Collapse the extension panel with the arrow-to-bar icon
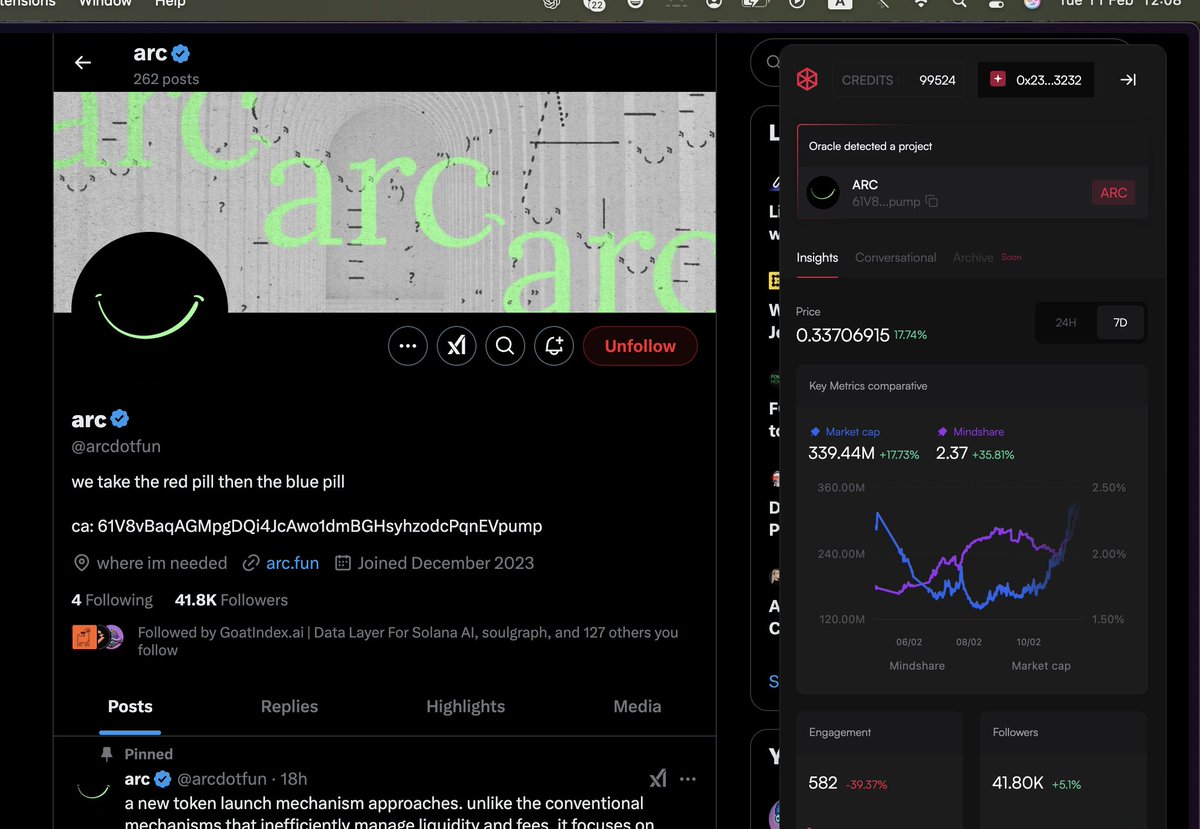The height and width of the screenshot is (829, 1200). click(1128, 80)
